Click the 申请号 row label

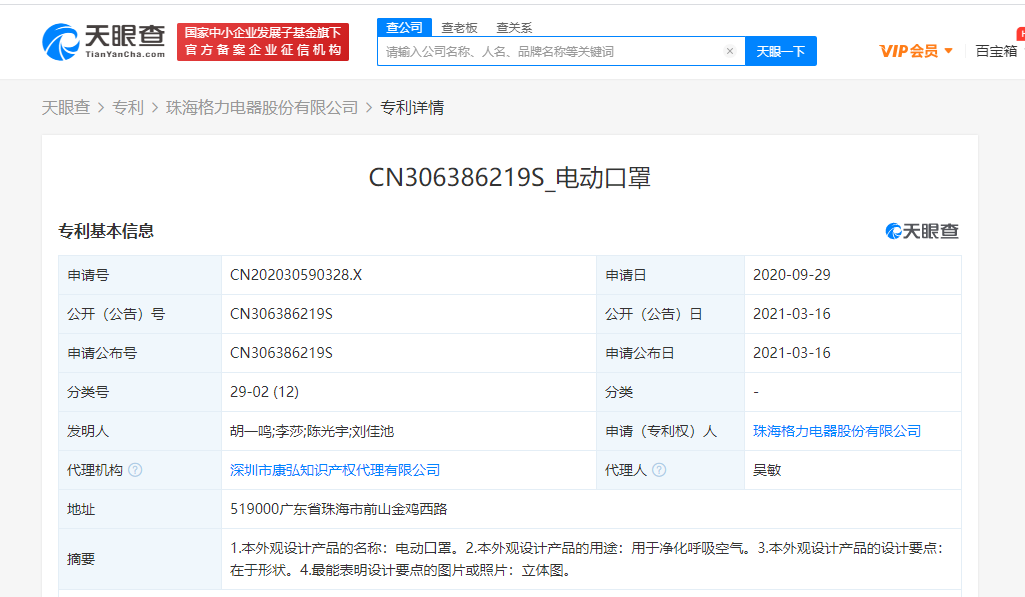[88, 275]
